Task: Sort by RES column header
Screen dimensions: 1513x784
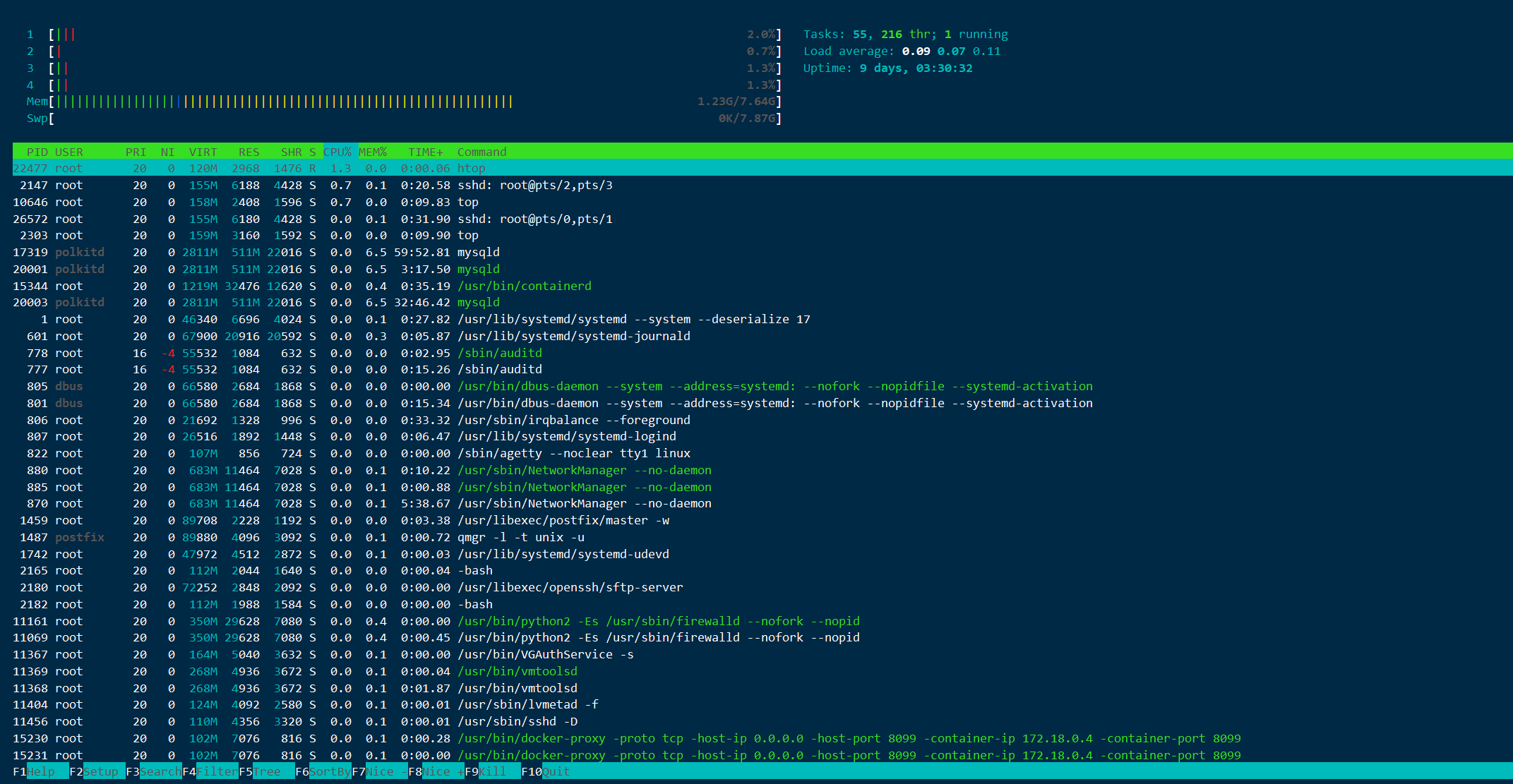Action: click(249, 152)
